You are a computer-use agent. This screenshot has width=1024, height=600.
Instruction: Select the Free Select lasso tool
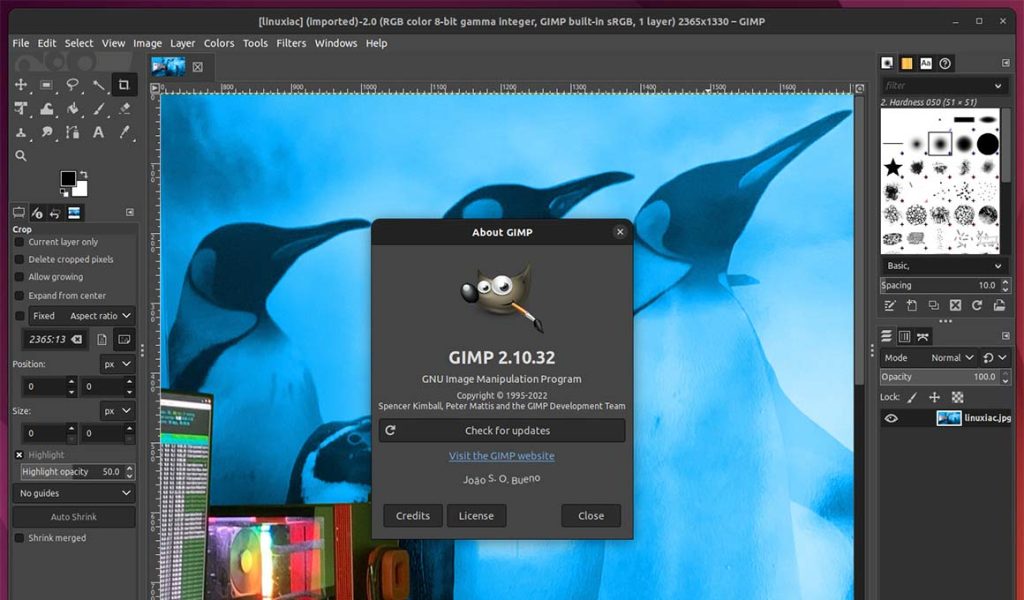[x=72, y=85]
